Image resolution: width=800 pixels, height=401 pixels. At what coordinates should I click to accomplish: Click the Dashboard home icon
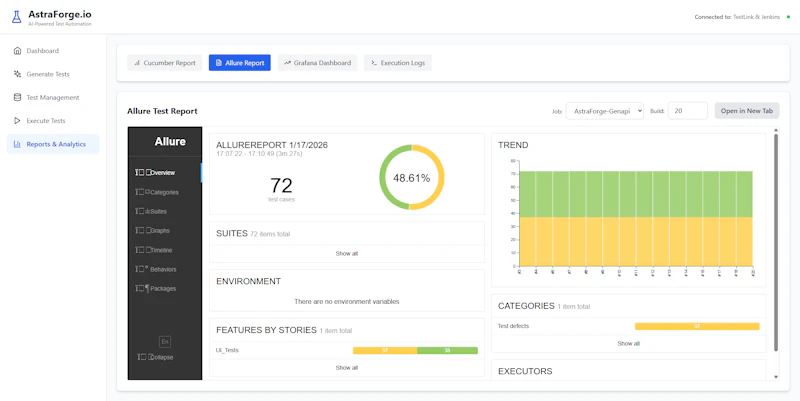(x=17, y=51)
